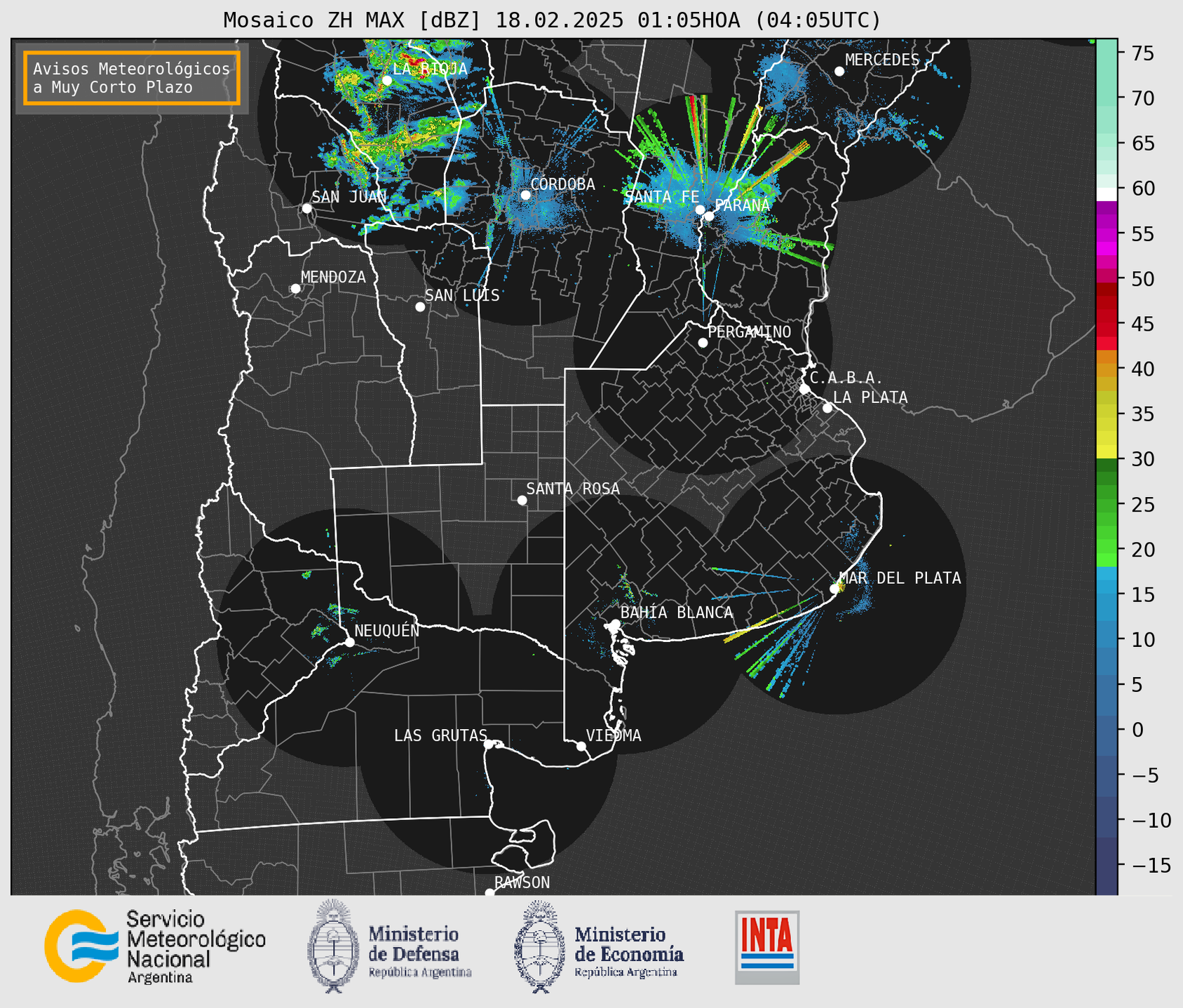
Task: Select the Pergamino city marker
Action: (x=703, y=343)
